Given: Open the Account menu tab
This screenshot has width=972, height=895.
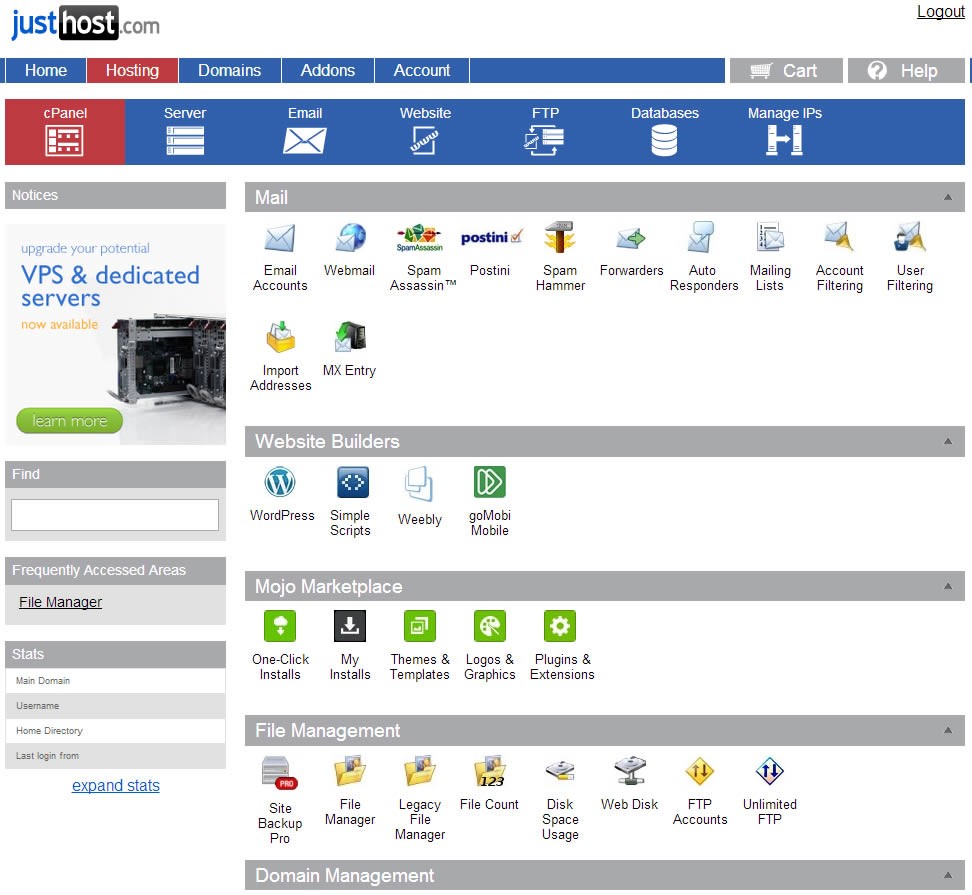Looking at the screenshot, I should tap(422, 71).
